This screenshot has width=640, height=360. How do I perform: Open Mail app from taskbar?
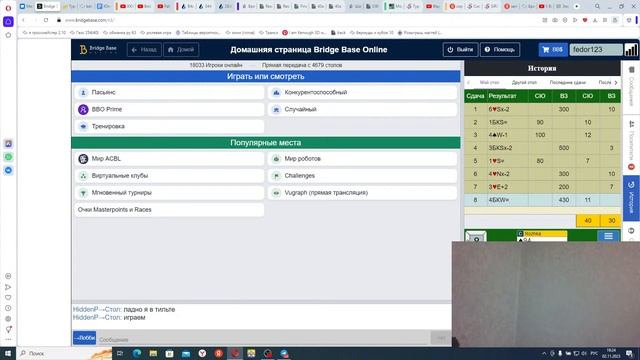click(186, 353)
